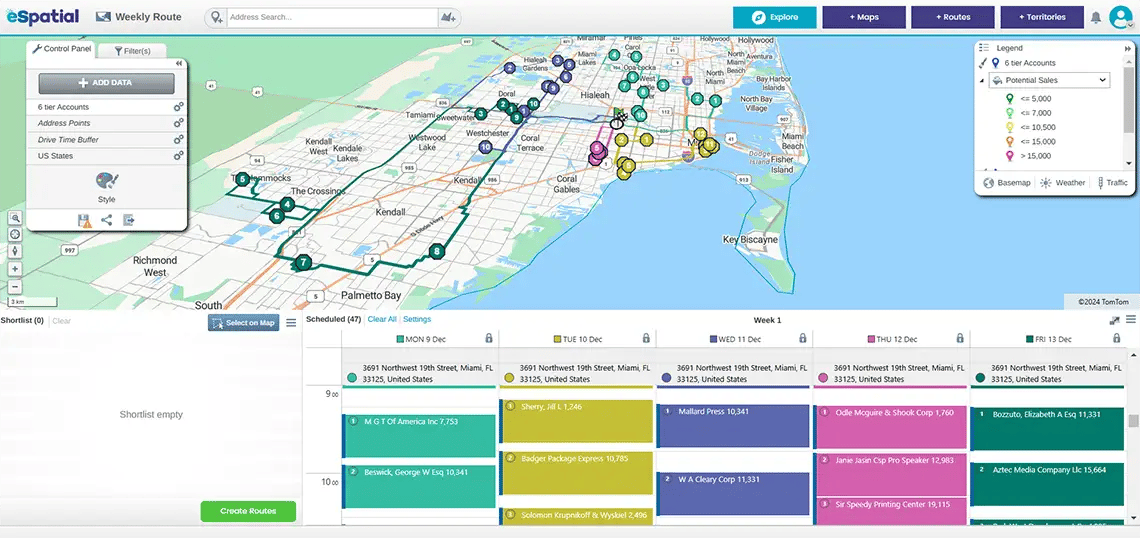Click the Legend list icon

pyautogui.click(x=984, y=47)
